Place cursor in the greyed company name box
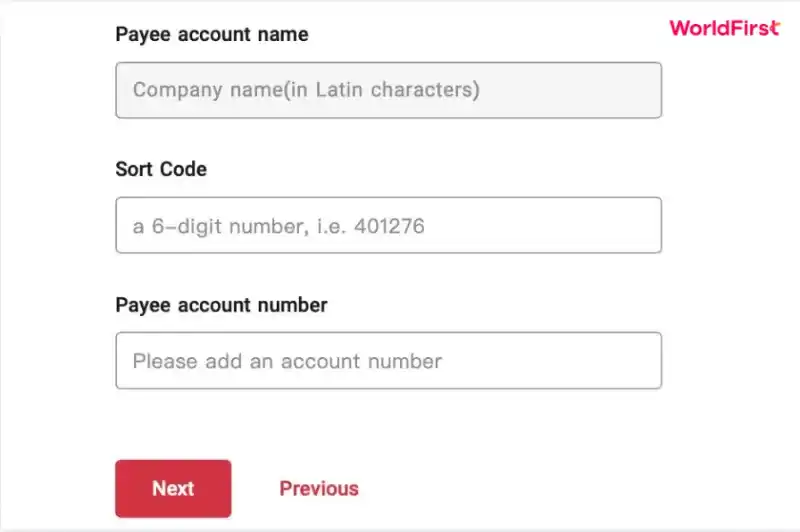The height and width of the screenshot is (532, 800). point(389,90)
